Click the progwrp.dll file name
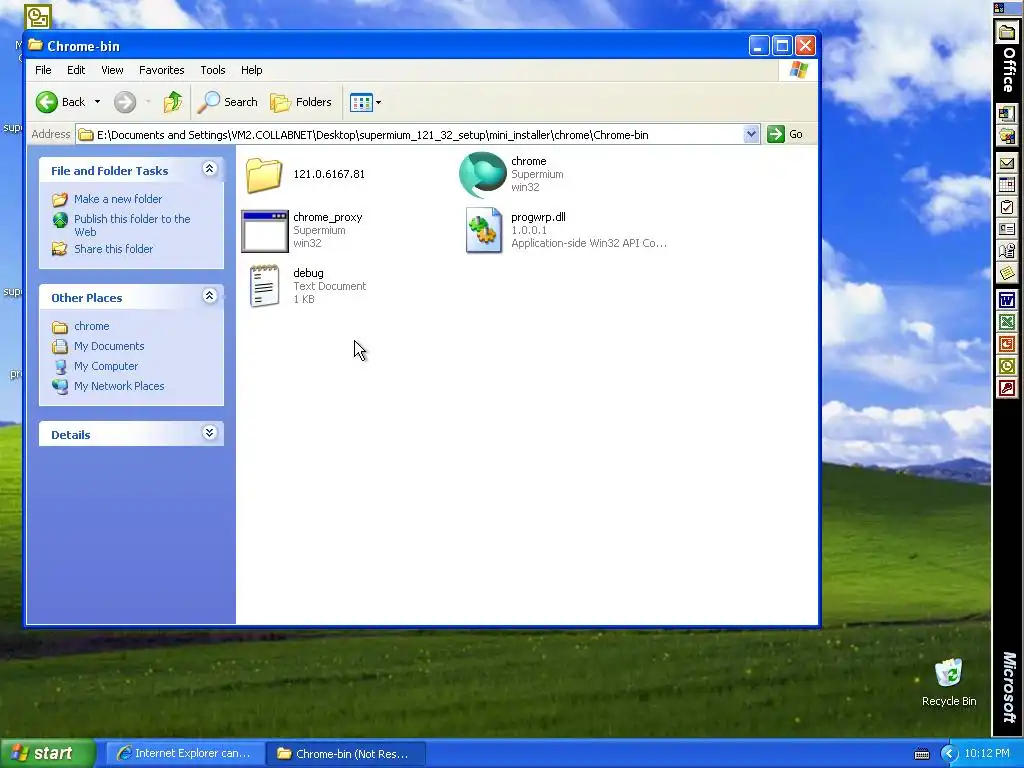This screenshot has width=1024, height=768. pyautogui.click(x=538, y=217)
